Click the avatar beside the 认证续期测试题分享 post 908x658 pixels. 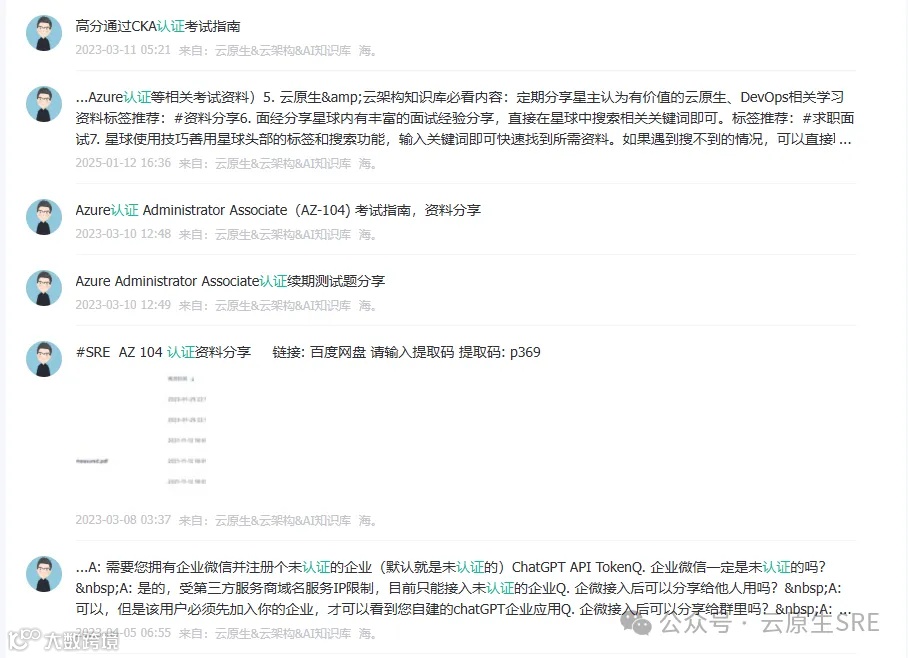[44, 287]
